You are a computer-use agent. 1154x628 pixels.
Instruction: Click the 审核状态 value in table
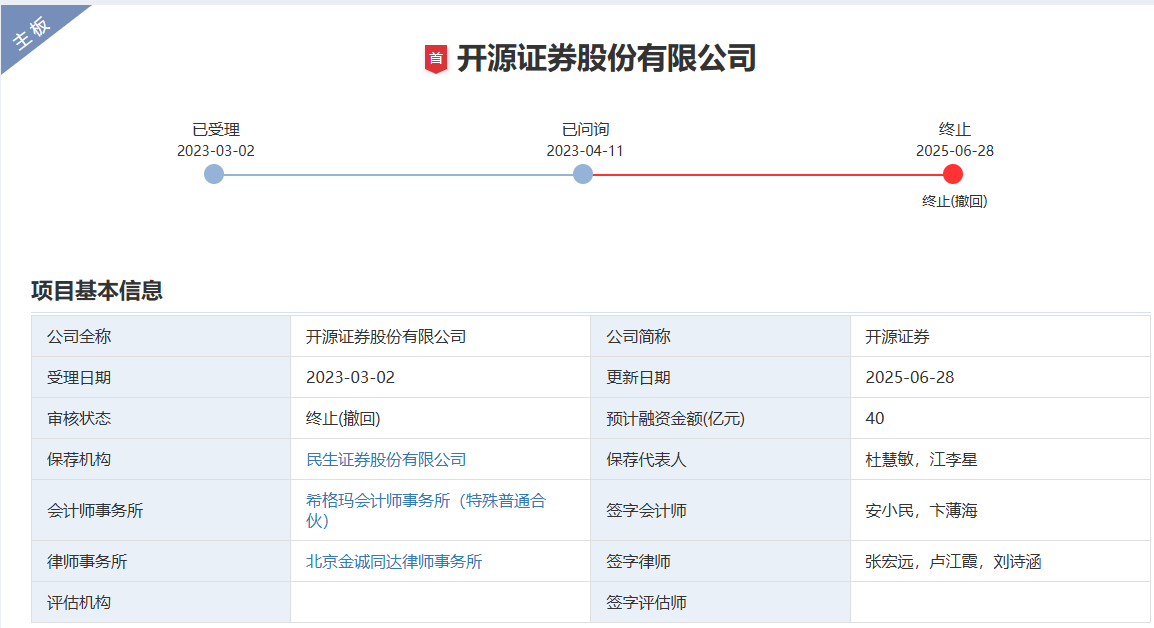coord(343,419)
